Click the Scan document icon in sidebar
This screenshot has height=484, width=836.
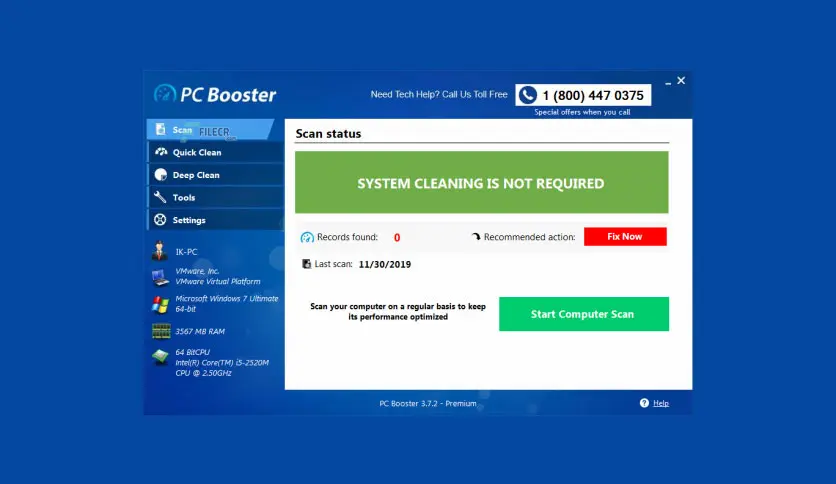tap(160, 130)
